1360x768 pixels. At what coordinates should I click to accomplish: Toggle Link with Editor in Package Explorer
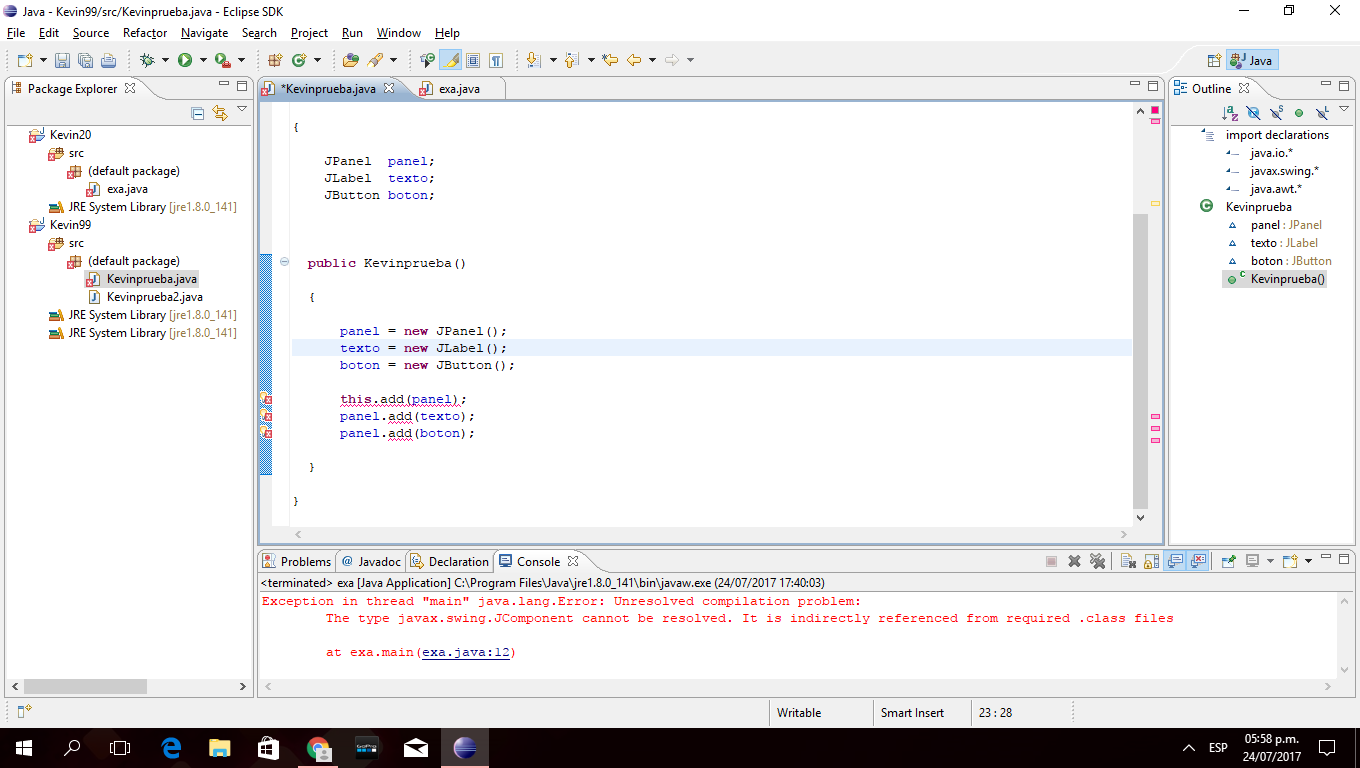coord(220,113)
